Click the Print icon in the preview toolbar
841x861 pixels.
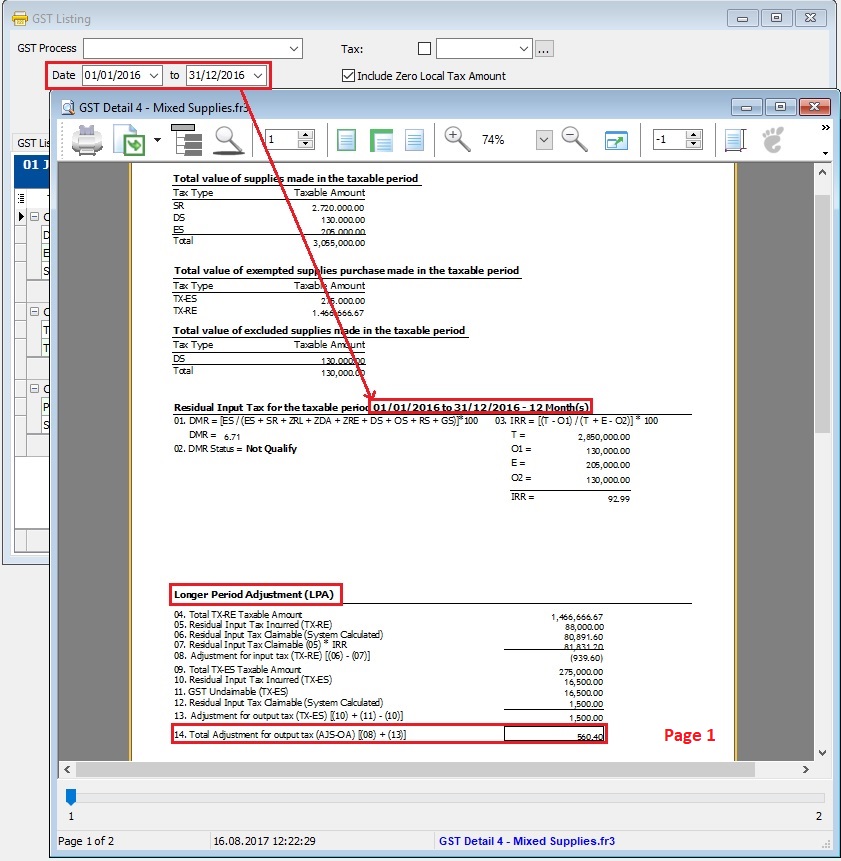[87, 140]
